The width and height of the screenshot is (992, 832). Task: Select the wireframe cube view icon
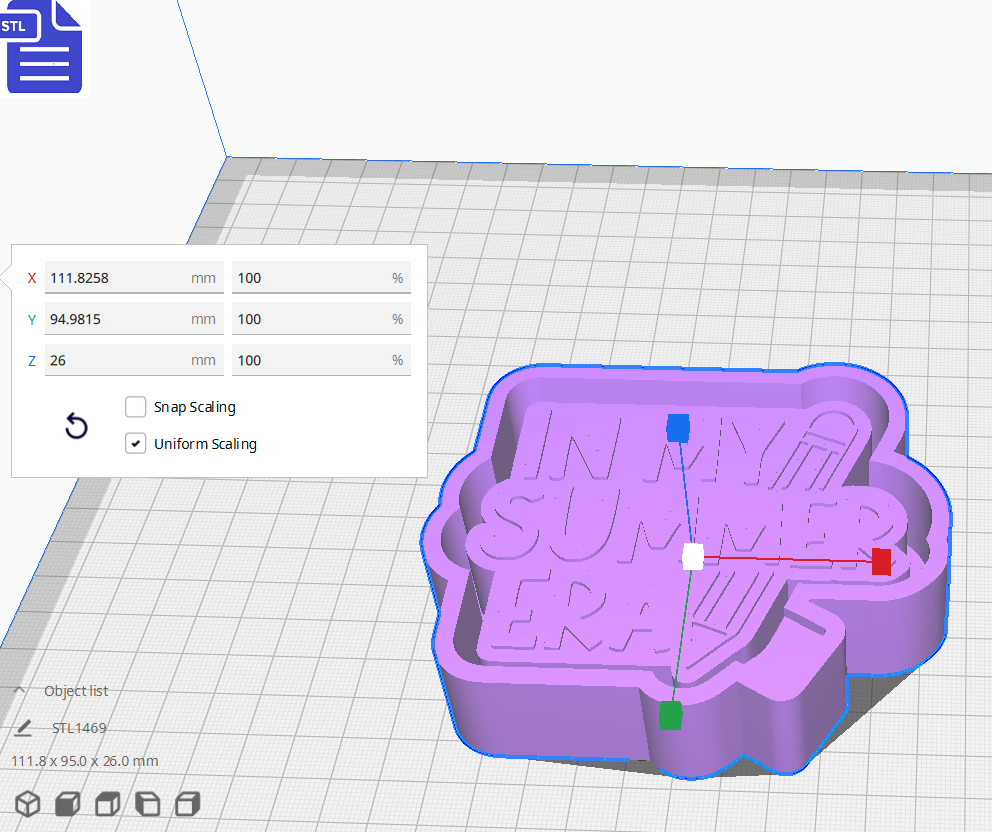pyautogui.click(x=27, y=804)
